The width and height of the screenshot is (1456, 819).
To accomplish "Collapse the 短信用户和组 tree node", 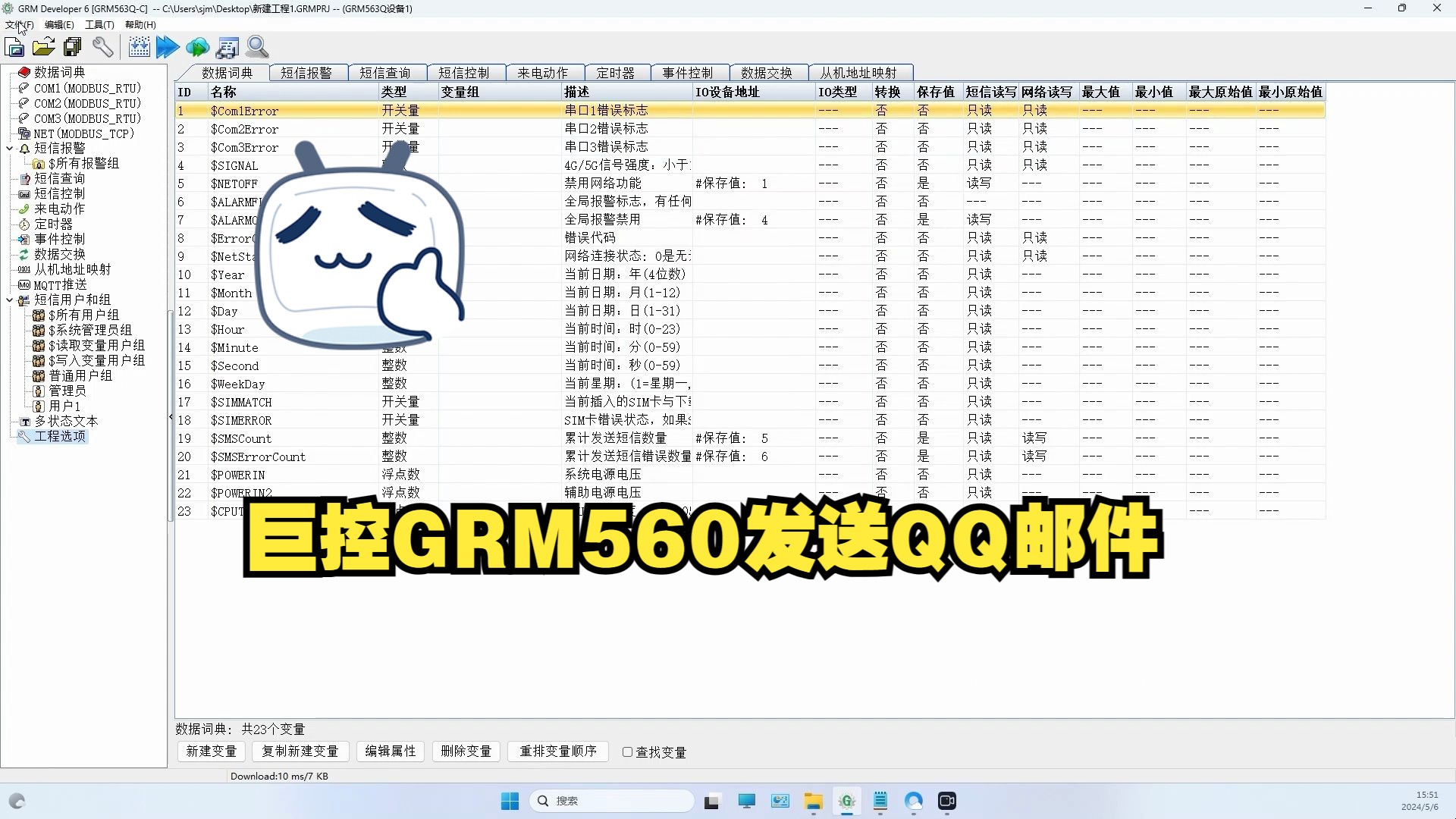I will click(10, 300).
